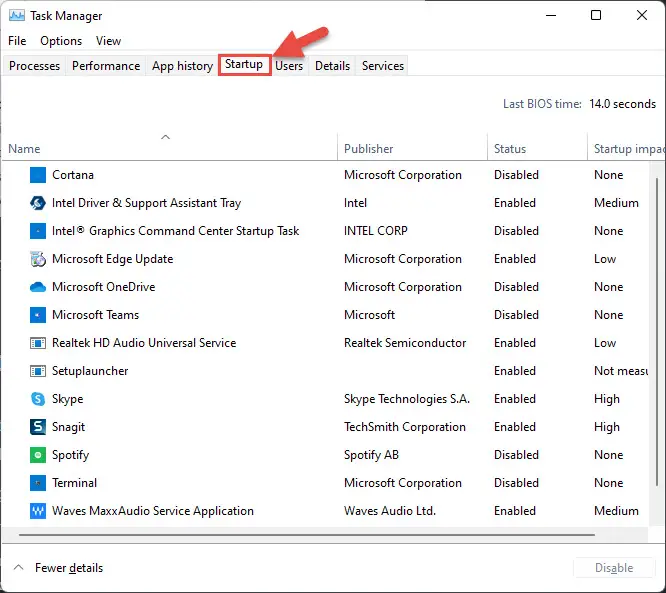Click the Spotify icon
The image size is (666, 593).
click(x=38, y=455)
